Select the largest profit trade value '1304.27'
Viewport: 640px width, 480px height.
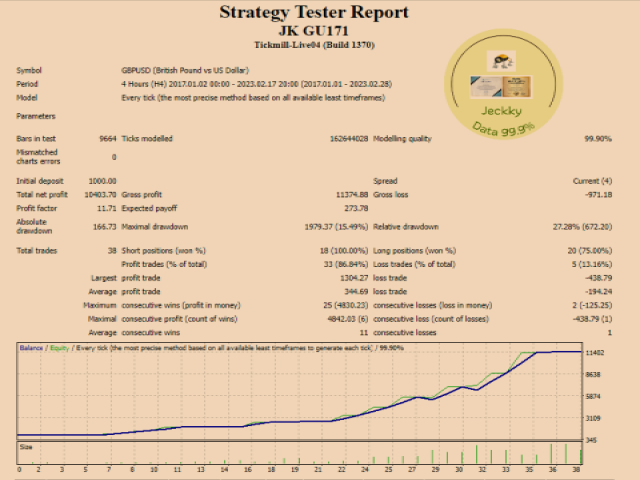coord(354,278)
